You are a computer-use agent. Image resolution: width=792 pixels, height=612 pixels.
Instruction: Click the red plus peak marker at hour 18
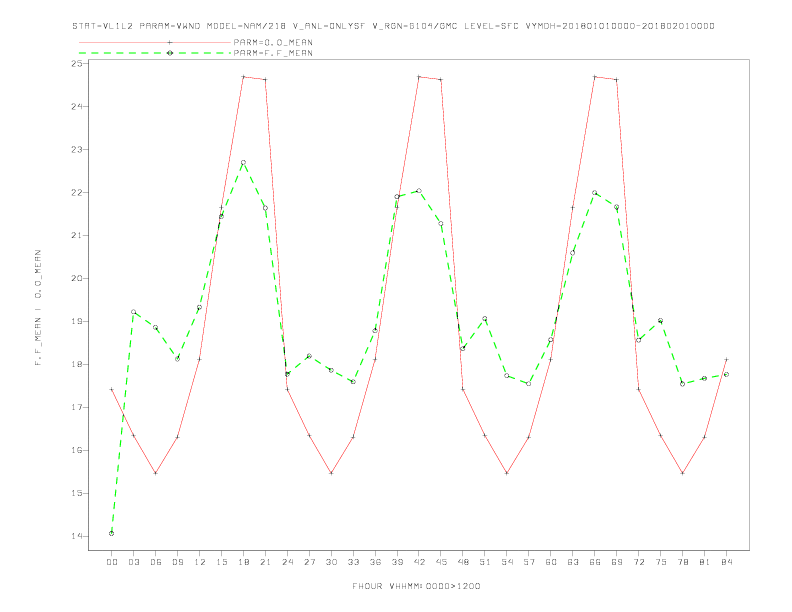point(243,77)
